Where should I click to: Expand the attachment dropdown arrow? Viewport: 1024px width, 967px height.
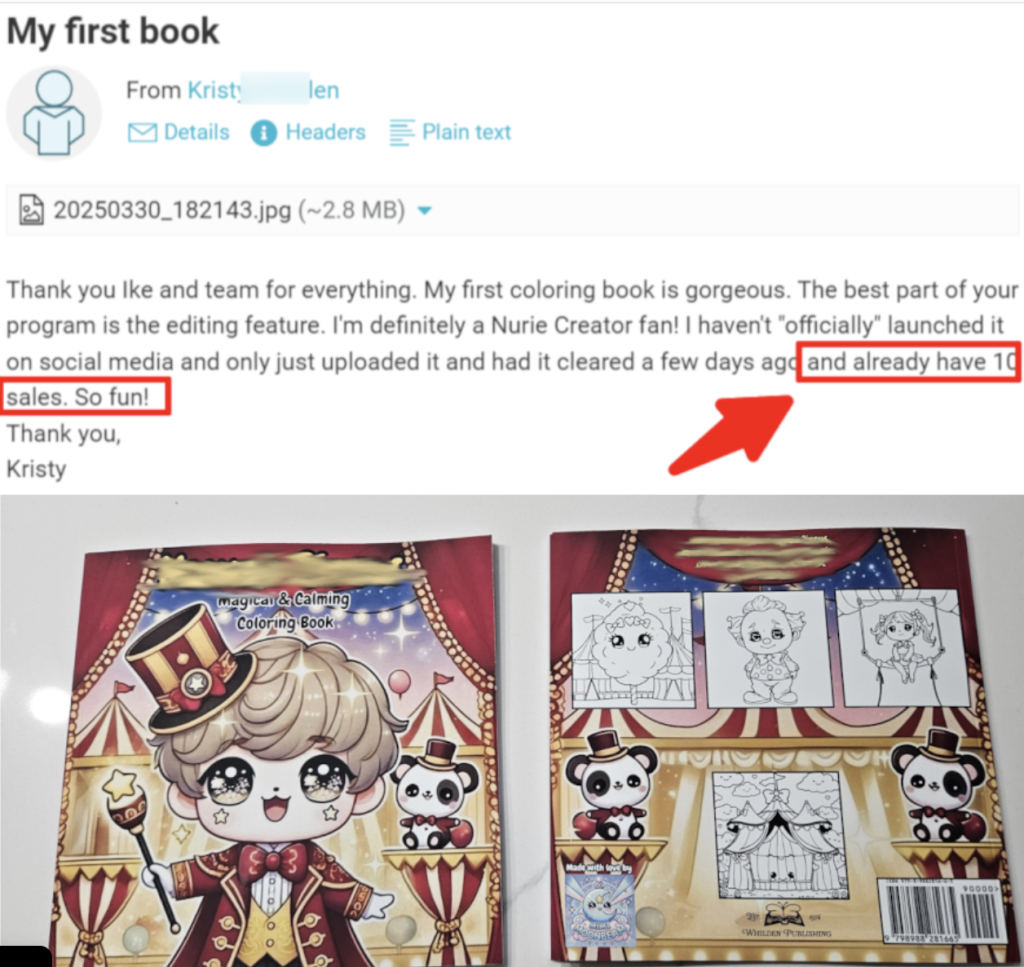[424, 210]
